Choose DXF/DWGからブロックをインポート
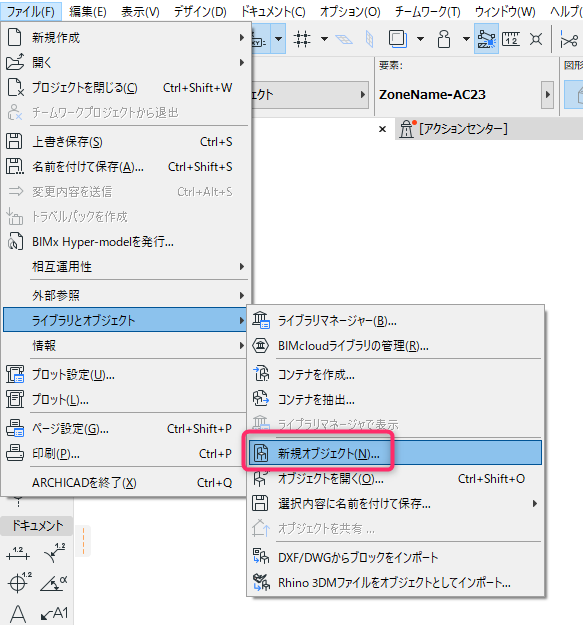583x625 pixels. [395, 557]
